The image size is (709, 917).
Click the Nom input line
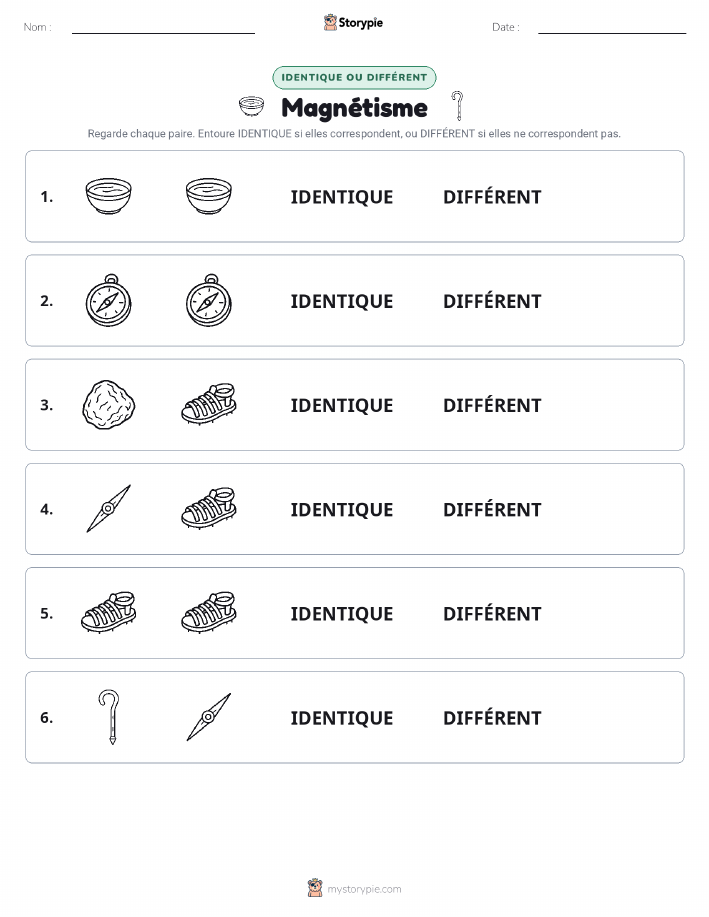[163, 28]
